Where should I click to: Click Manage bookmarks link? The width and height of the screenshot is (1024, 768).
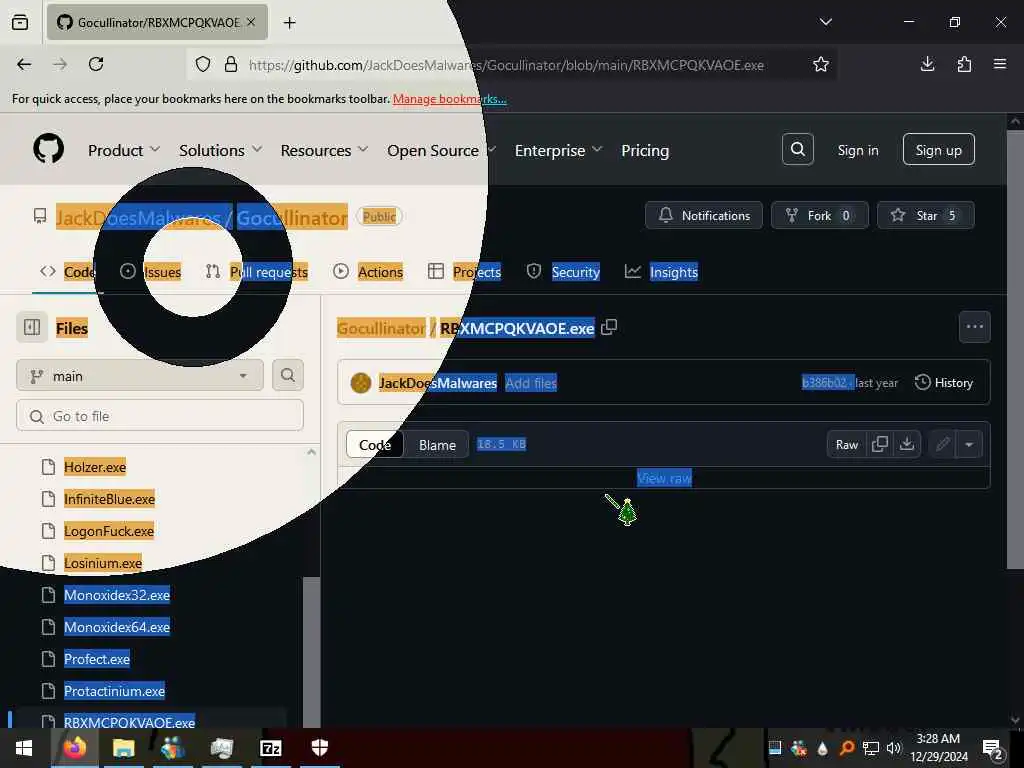(449, 99)
